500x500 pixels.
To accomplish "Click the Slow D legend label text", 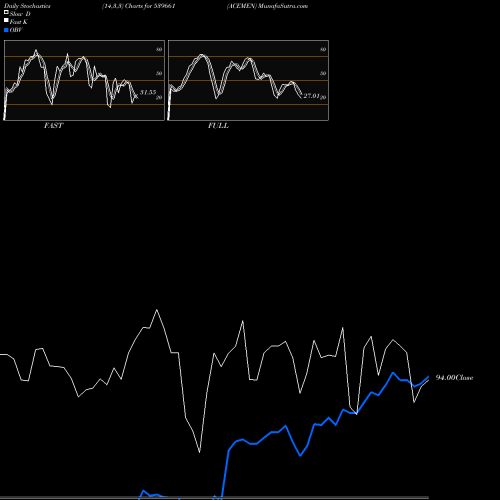I will point(20,14).
